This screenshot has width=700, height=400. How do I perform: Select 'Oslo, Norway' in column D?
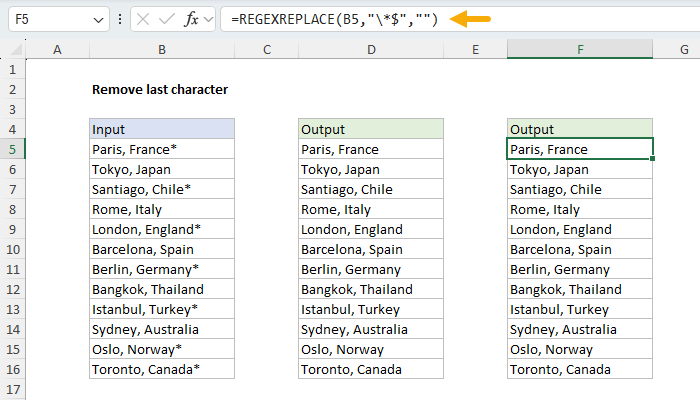[x=371, y=350]
